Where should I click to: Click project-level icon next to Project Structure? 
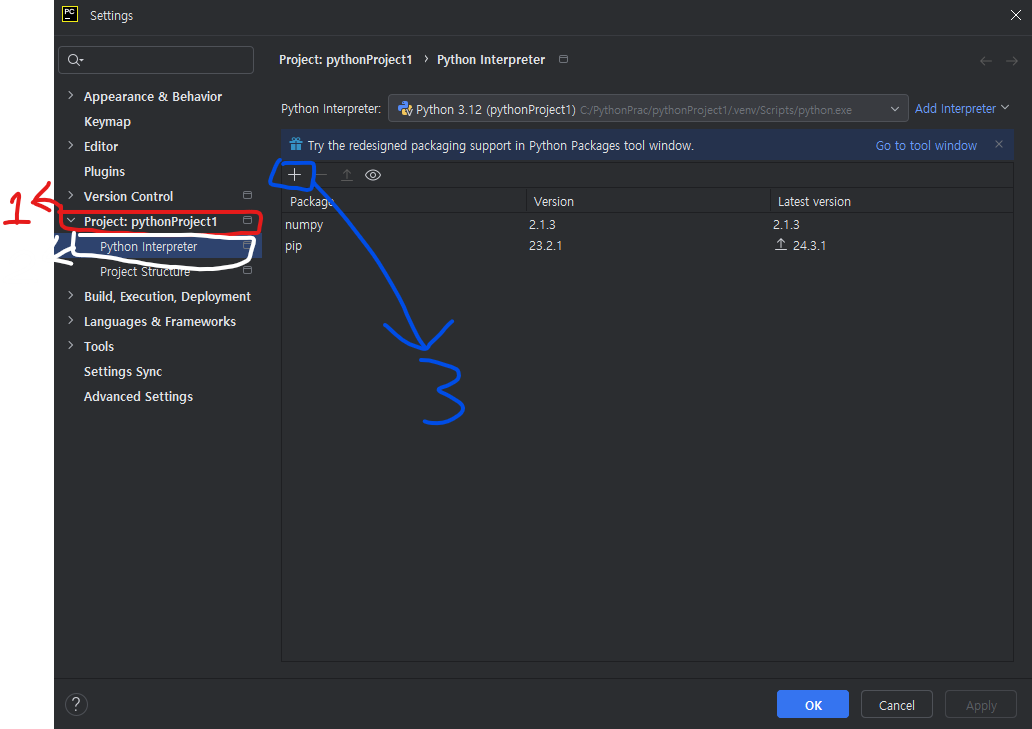(247, 270)
